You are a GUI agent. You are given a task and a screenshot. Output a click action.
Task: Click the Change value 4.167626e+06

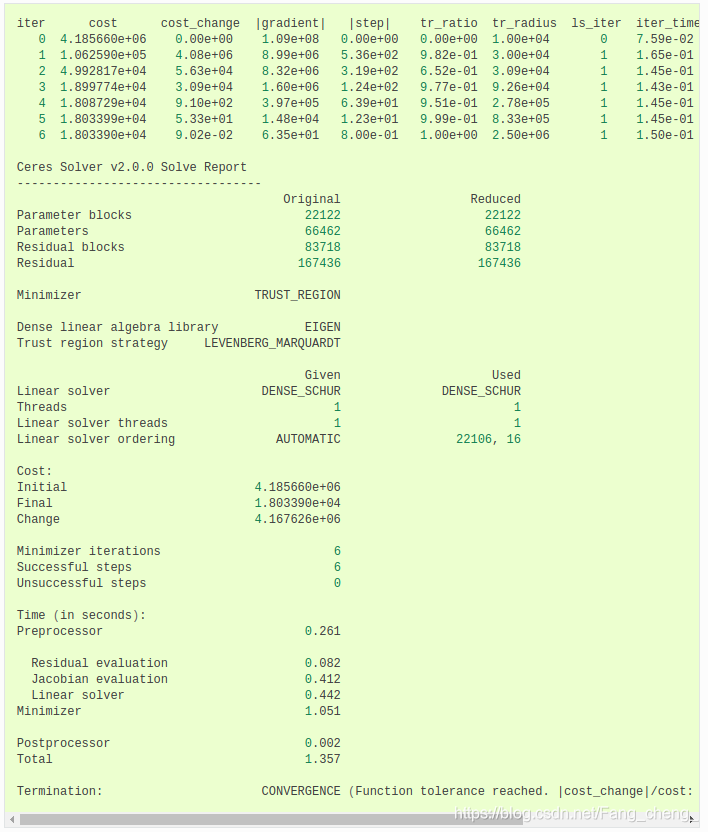tap(298, 519)
